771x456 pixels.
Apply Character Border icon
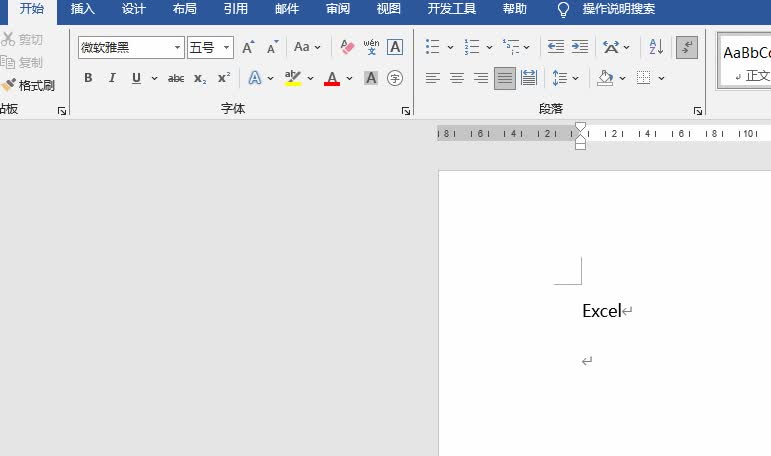395,47
